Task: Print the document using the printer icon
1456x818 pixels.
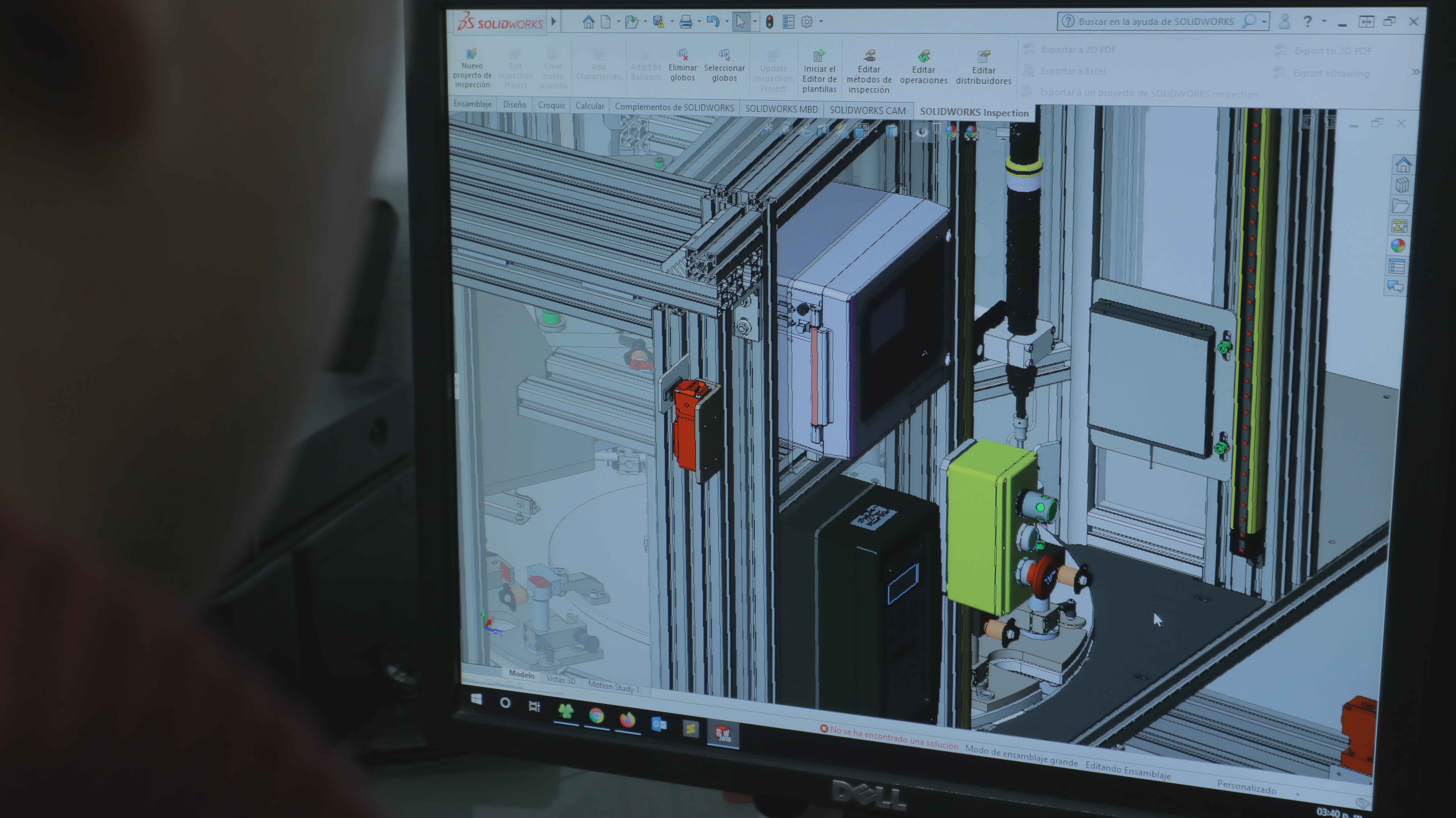Action: [x=686, y=22]
